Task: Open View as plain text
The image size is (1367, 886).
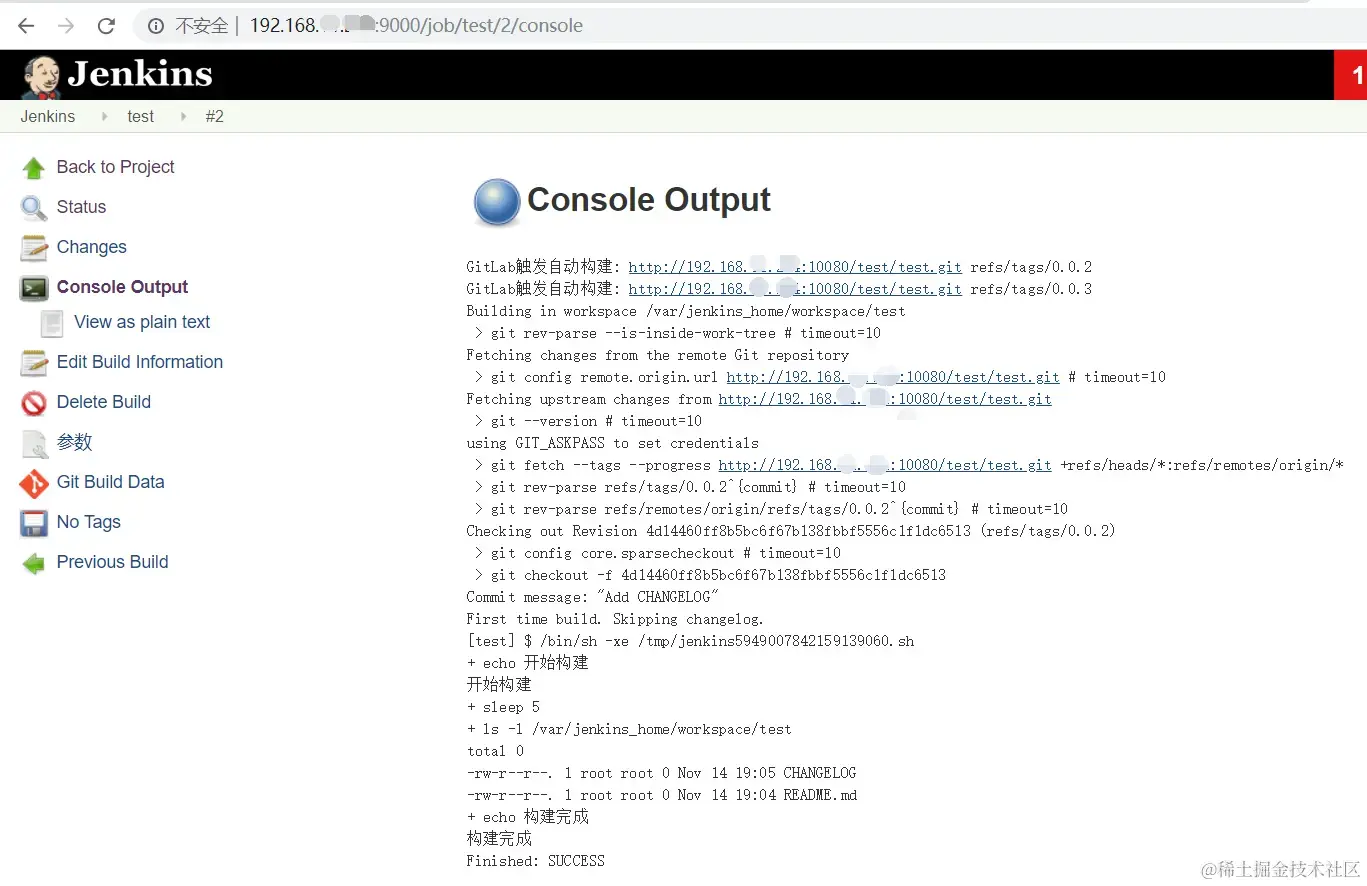Action: [x=142, y=322]
